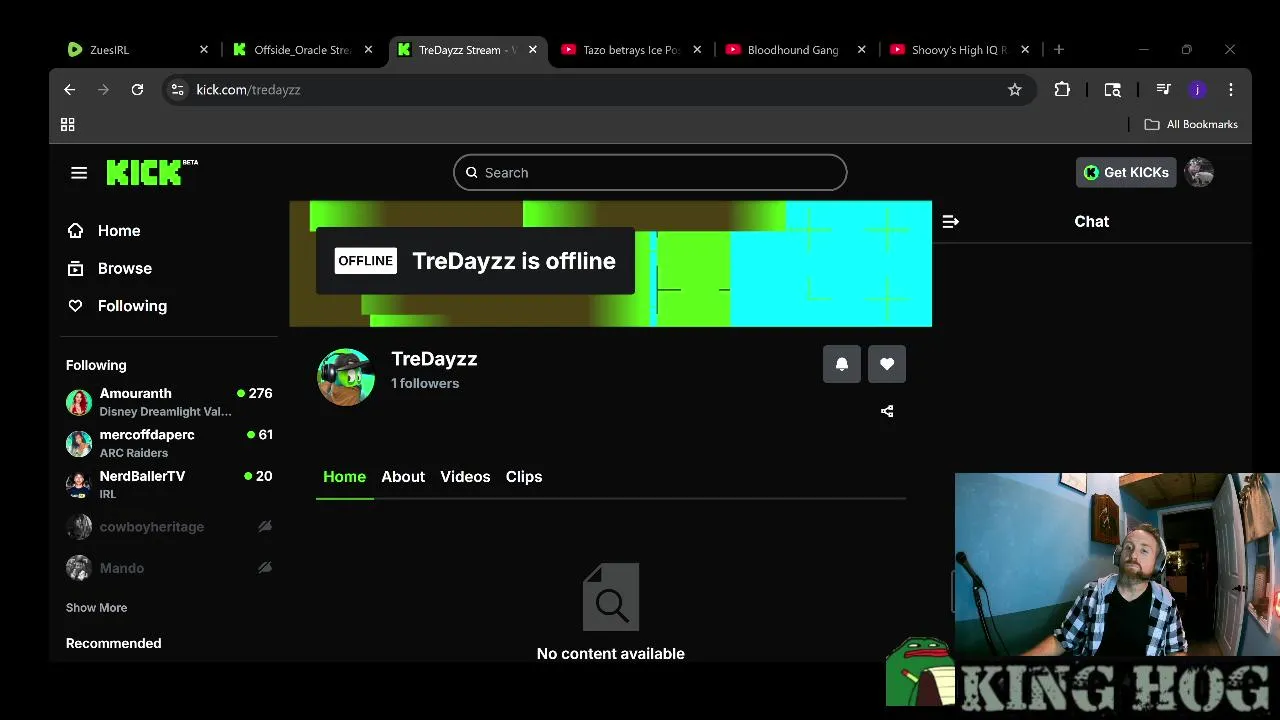This screenshot has width=1280, height=720.
Task: Close the ZuesIRL browser tab
Action: (204, 50)
